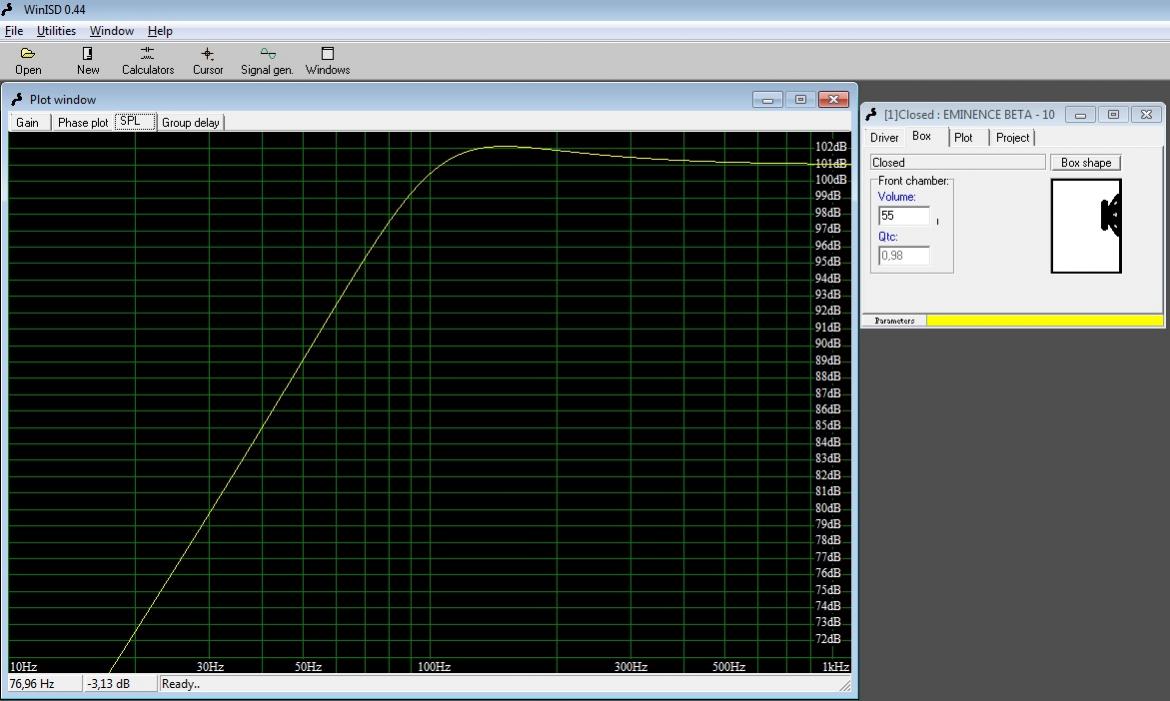Maximize the EMINENCE BETA project window

coord(1113,114)
